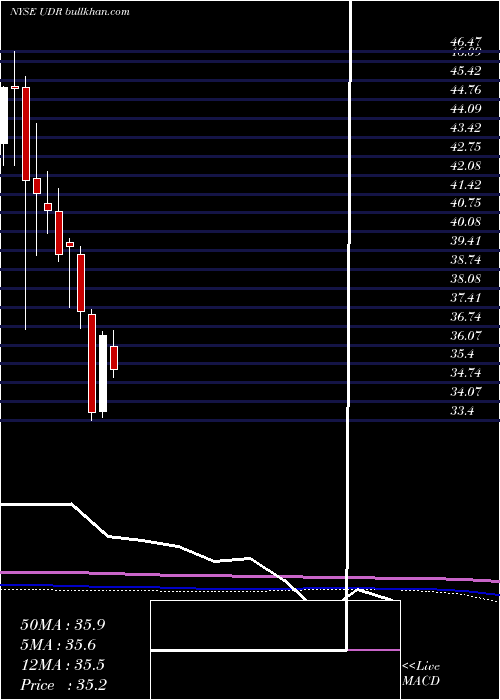Click the 43.42 price axis label

[x=466, y=128]
